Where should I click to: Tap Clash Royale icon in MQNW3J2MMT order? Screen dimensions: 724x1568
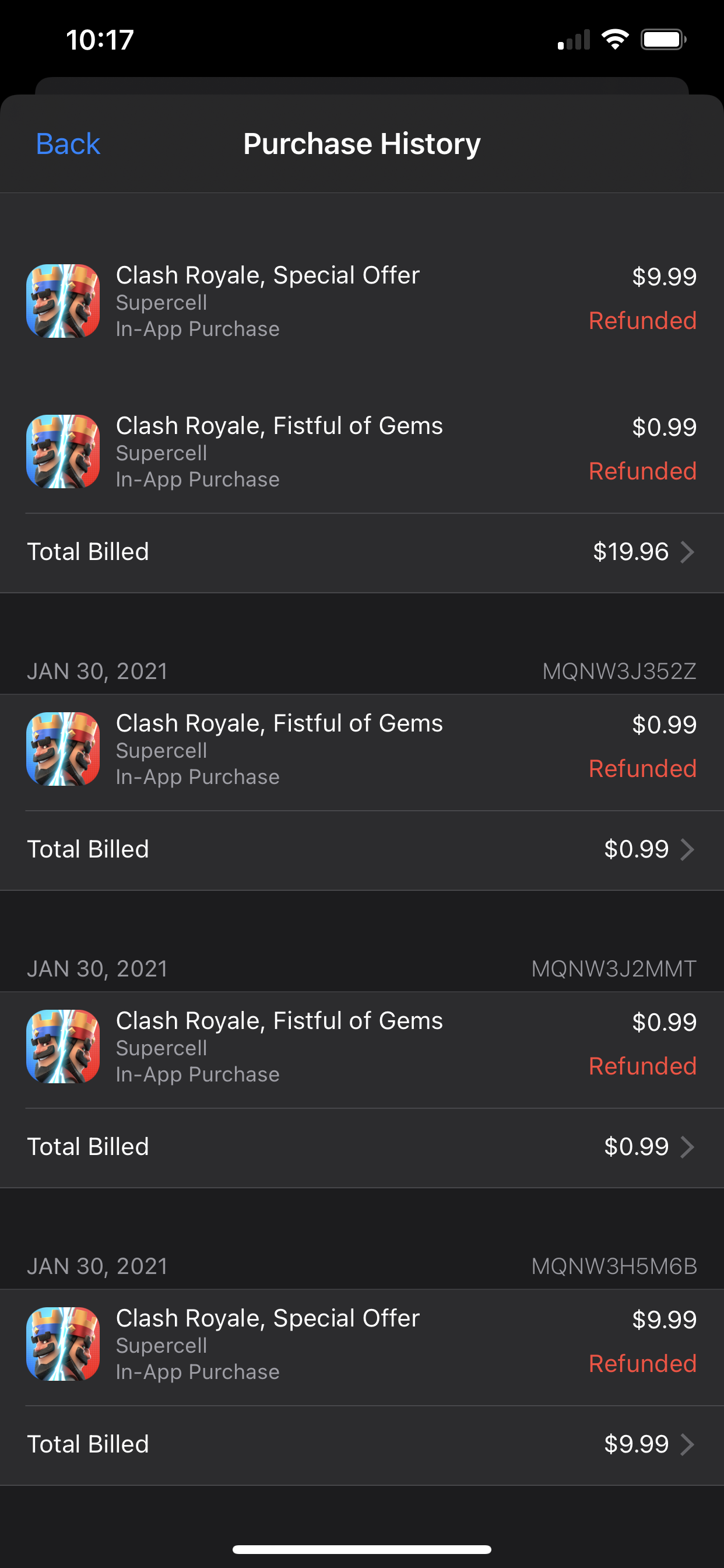[x=63, y=1046]
